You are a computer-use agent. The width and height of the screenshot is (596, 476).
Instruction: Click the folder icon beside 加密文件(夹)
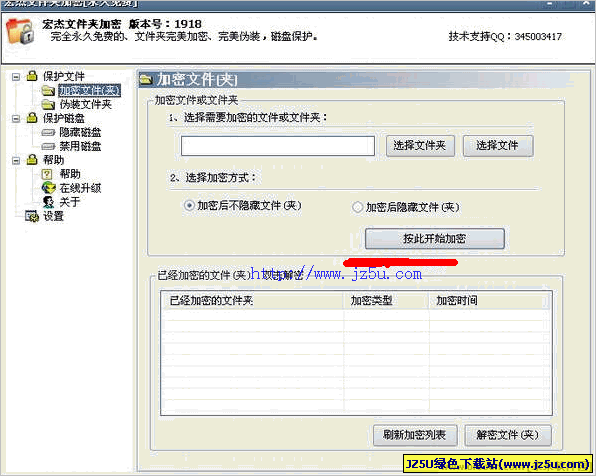[x=48, y=90]
